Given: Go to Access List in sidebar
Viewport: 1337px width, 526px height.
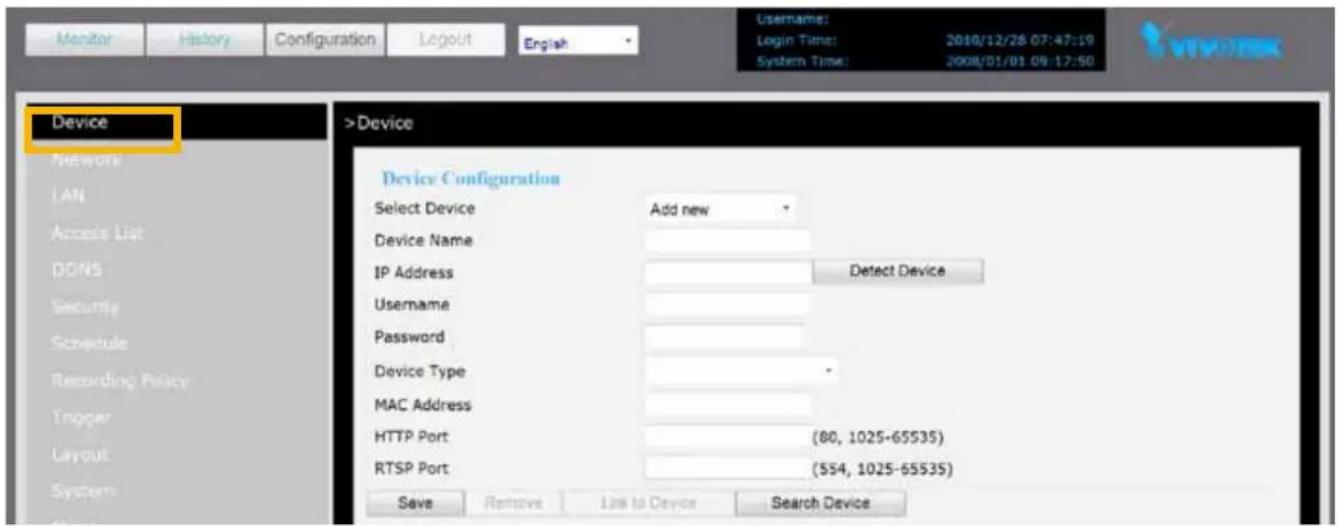Looking at the screenshot, I should (x=96, y=233).
